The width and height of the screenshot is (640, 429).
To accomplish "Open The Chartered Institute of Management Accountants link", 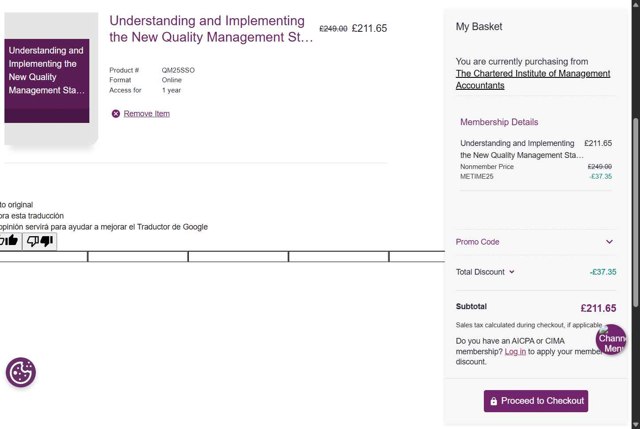I will click(x=533, y=79).
